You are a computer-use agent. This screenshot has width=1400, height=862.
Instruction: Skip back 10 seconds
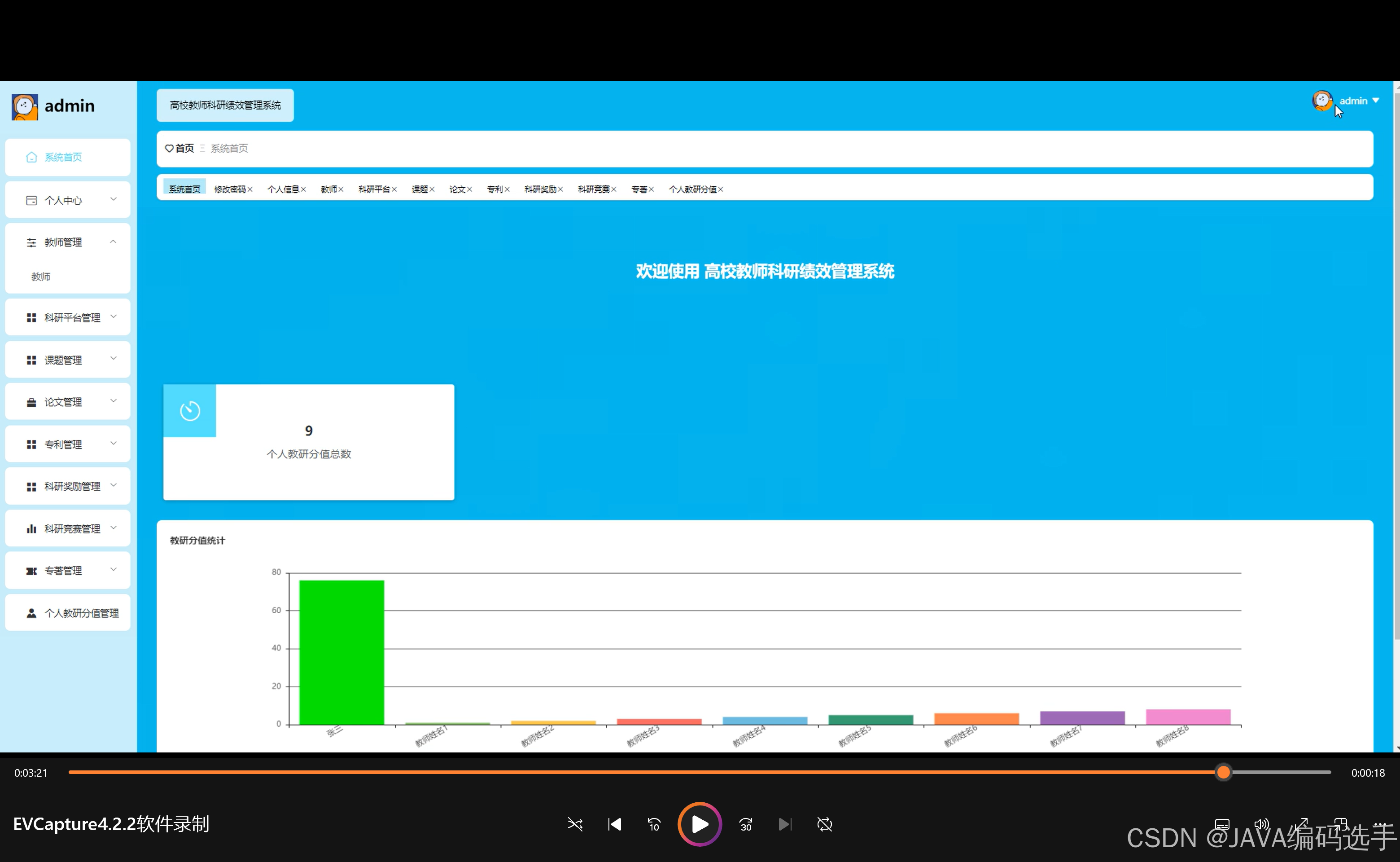click(x=654, y=824)
